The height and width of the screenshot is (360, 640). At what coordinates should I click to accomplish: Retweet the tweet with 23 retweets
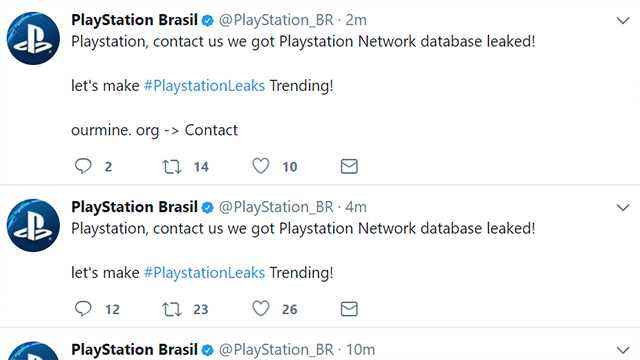[171, 309]
